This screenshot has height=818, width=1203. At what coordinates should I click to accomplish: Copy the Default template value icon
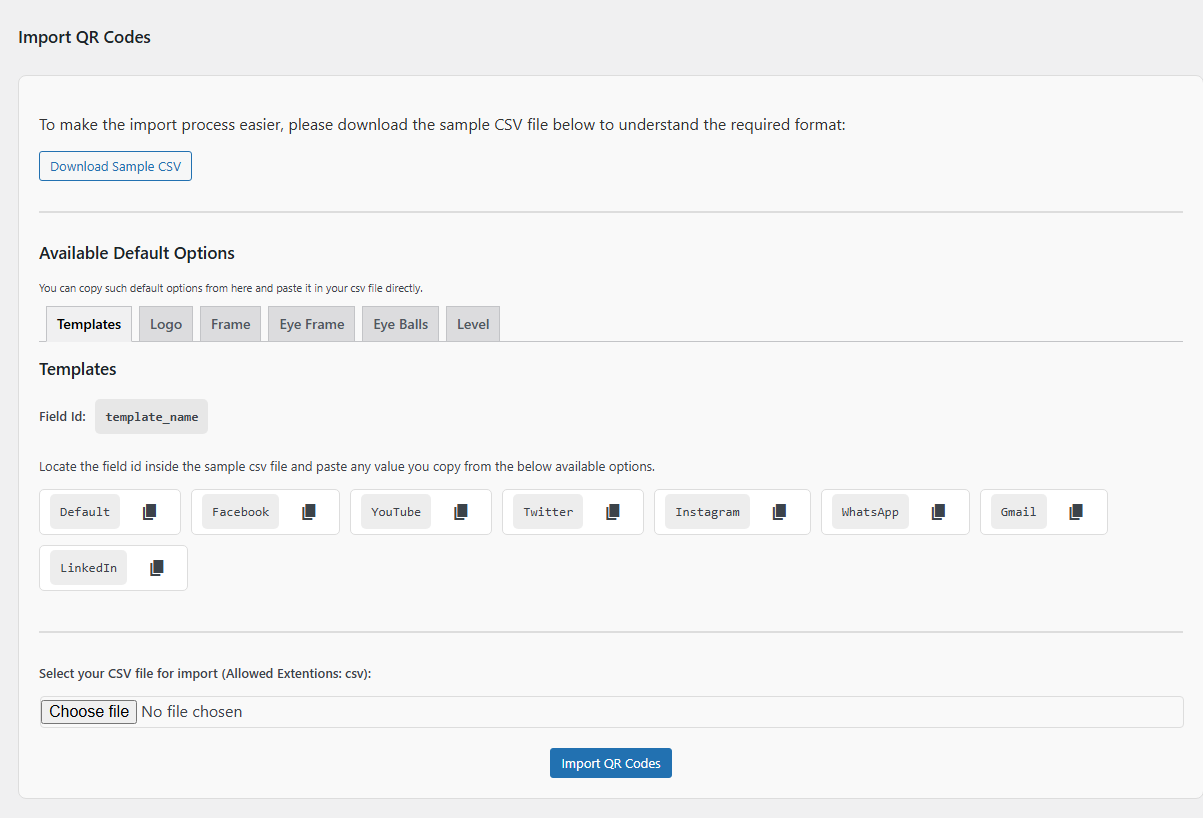pos(150,512)
